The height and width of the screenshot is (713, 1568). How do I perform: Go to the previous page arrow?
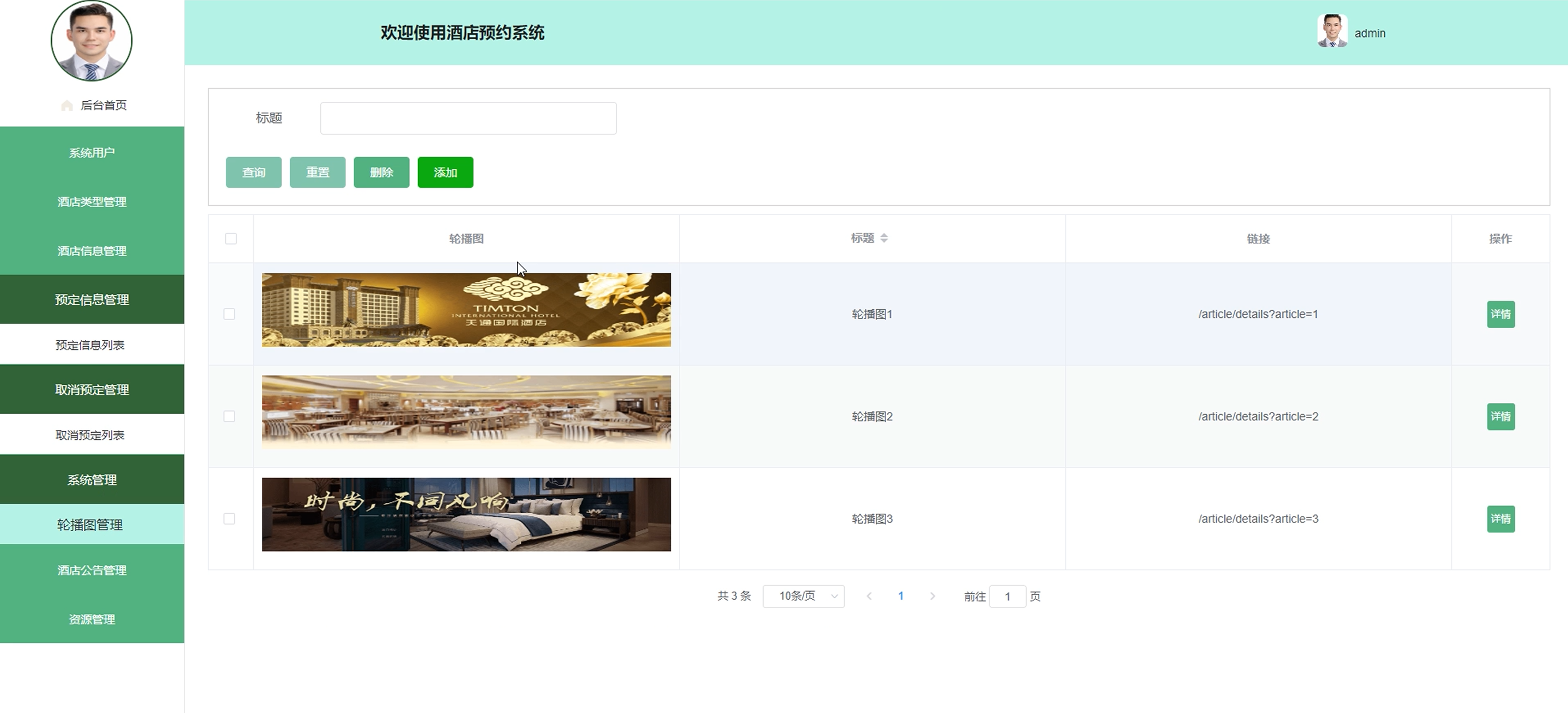(x=869, y=596)
